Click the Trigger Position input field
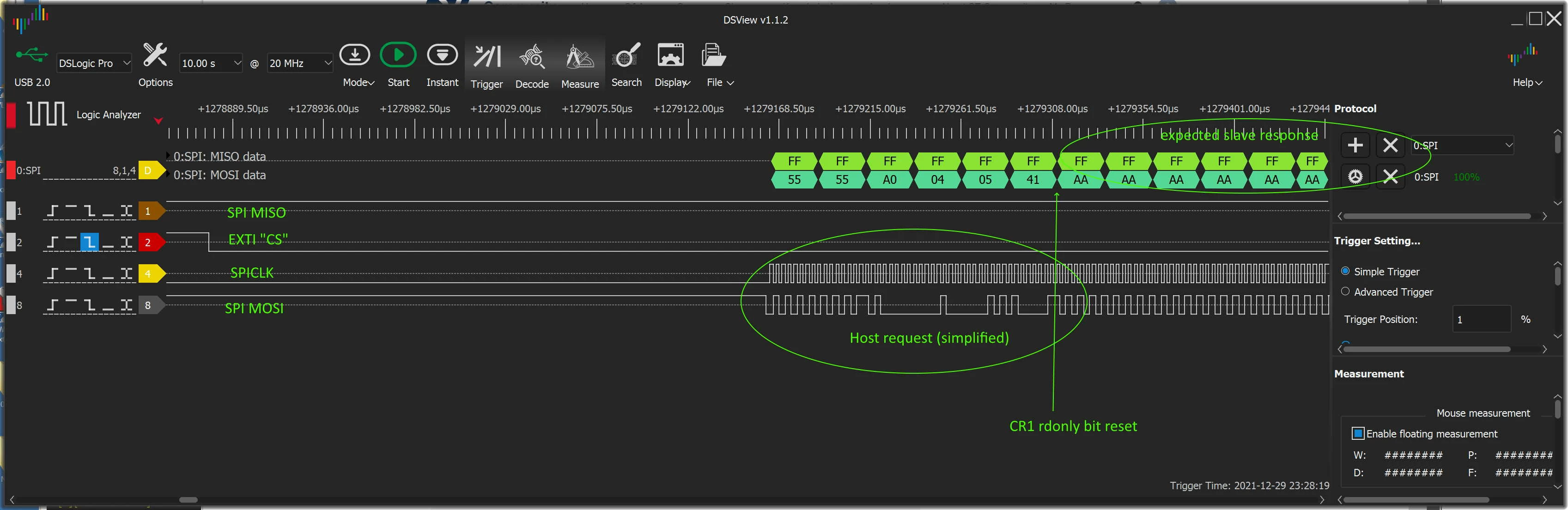The height and width of the screenshot is (510, 1568). (x=1482, y=319)
